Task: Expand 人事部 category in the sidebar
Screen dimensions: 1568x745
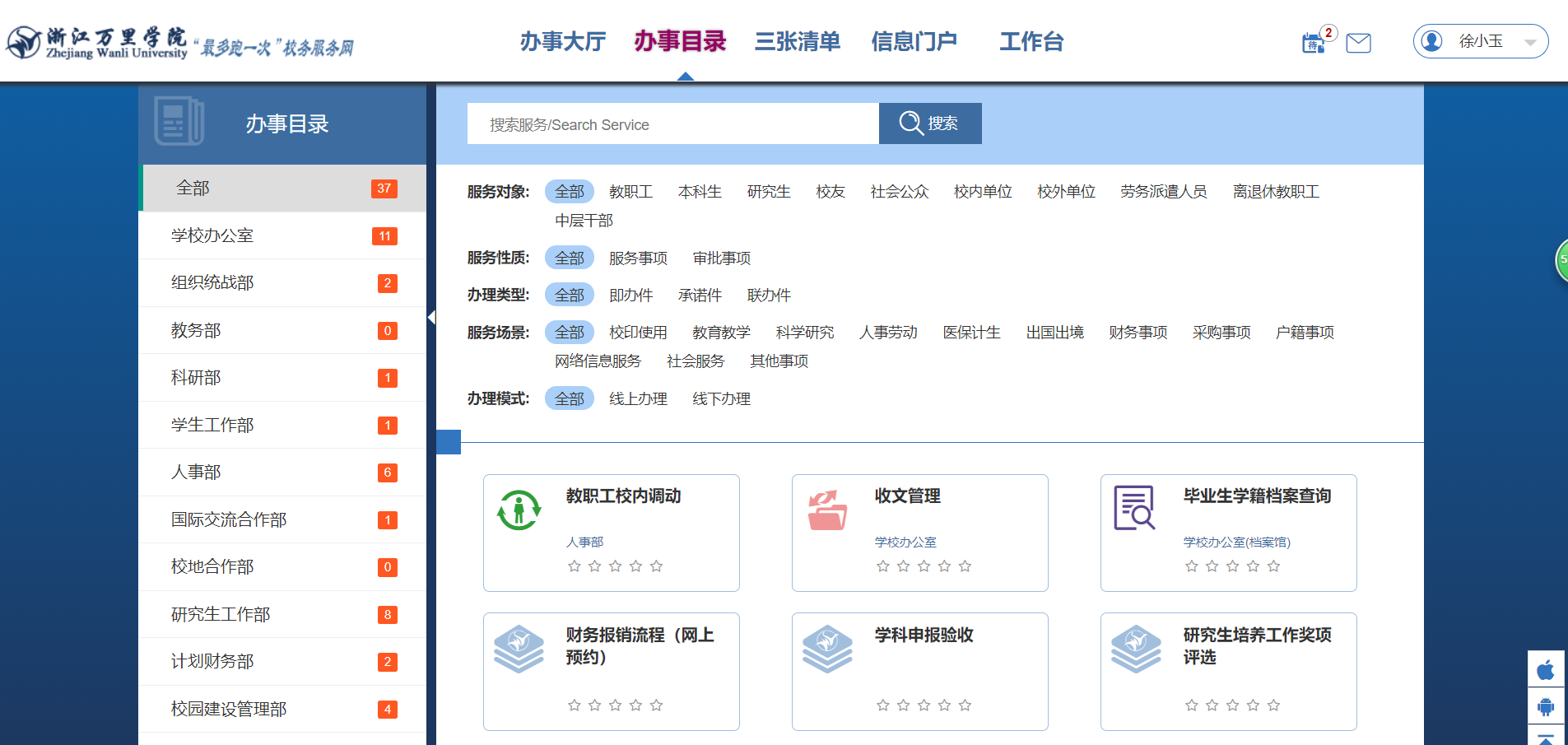Action: pyautogui.click(x=196, y=473)
